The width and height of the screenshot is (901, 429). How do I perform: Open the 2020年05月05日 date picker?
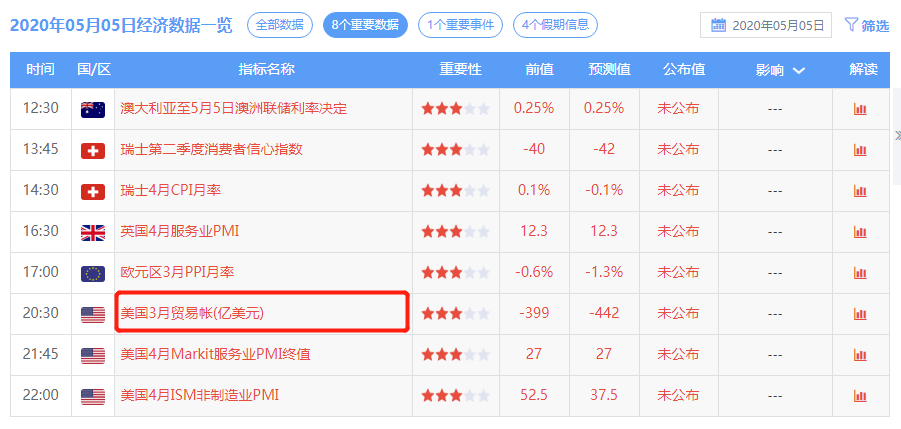tap(765, 25)
